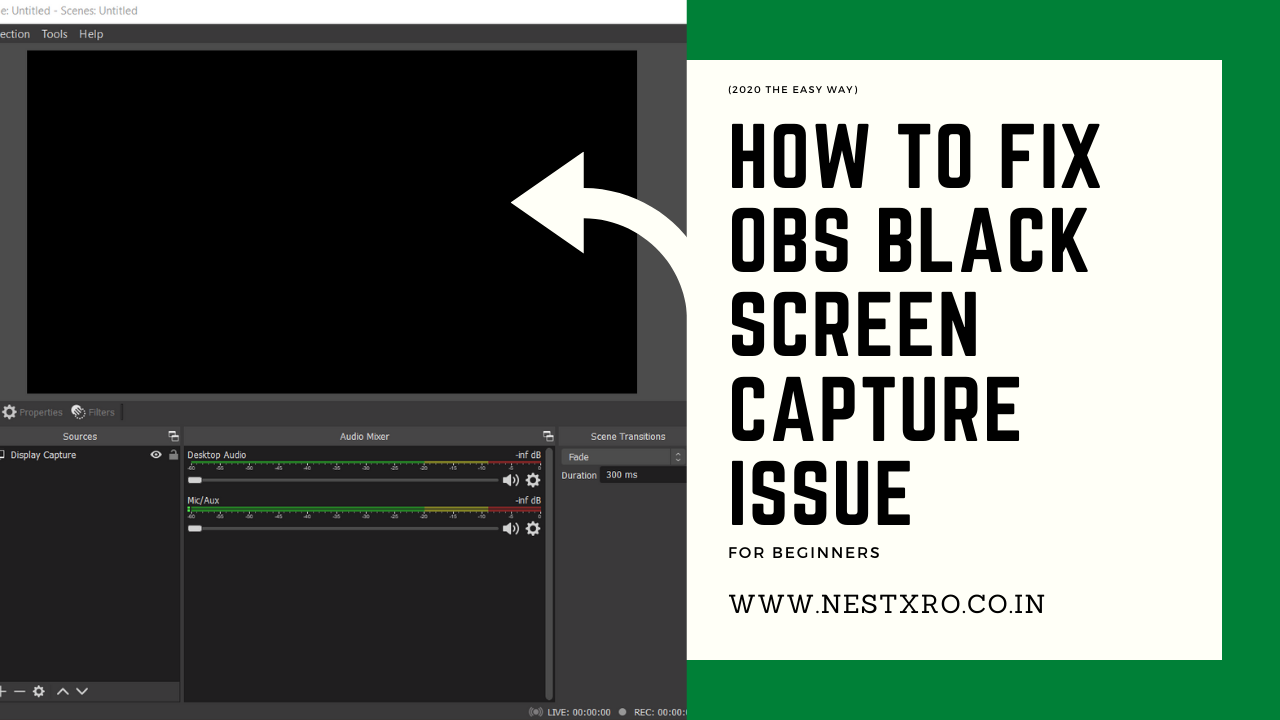The width and height of the screenshot is (1280, 720).
Task: Pop out the Sources dock
Action: pos(173,436)
